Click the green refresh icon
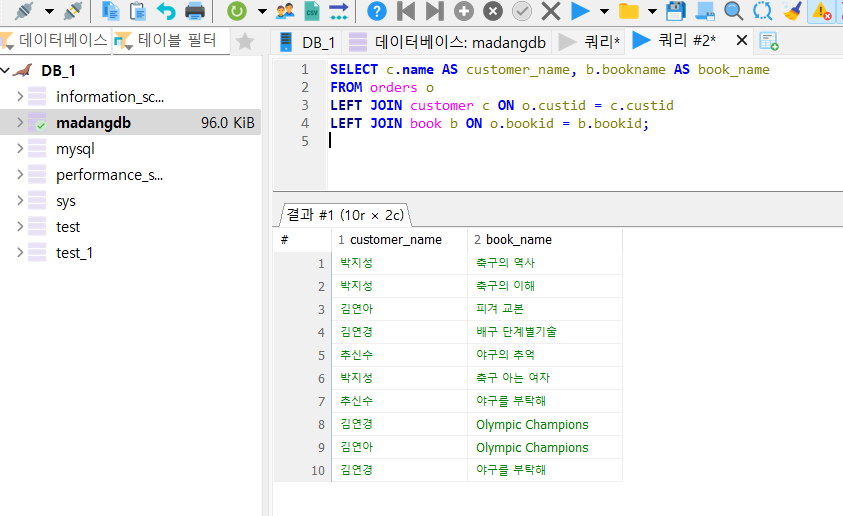The height and width of the screenshot is (516, 843). tap(237, 11)
